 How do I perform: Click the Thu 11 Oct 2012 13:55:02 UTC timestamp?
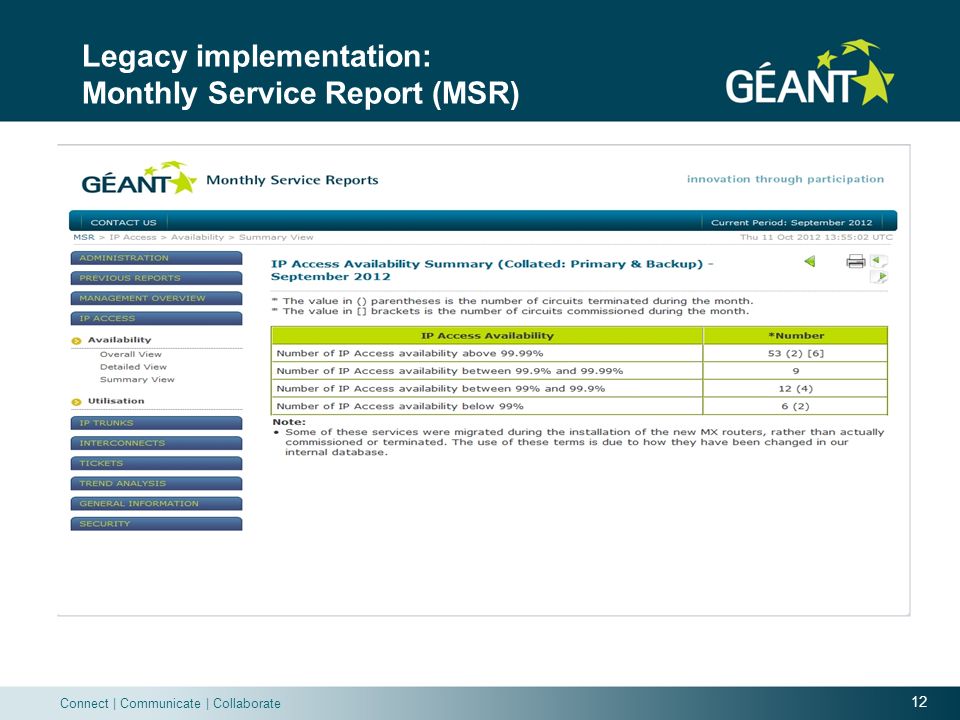816,237
